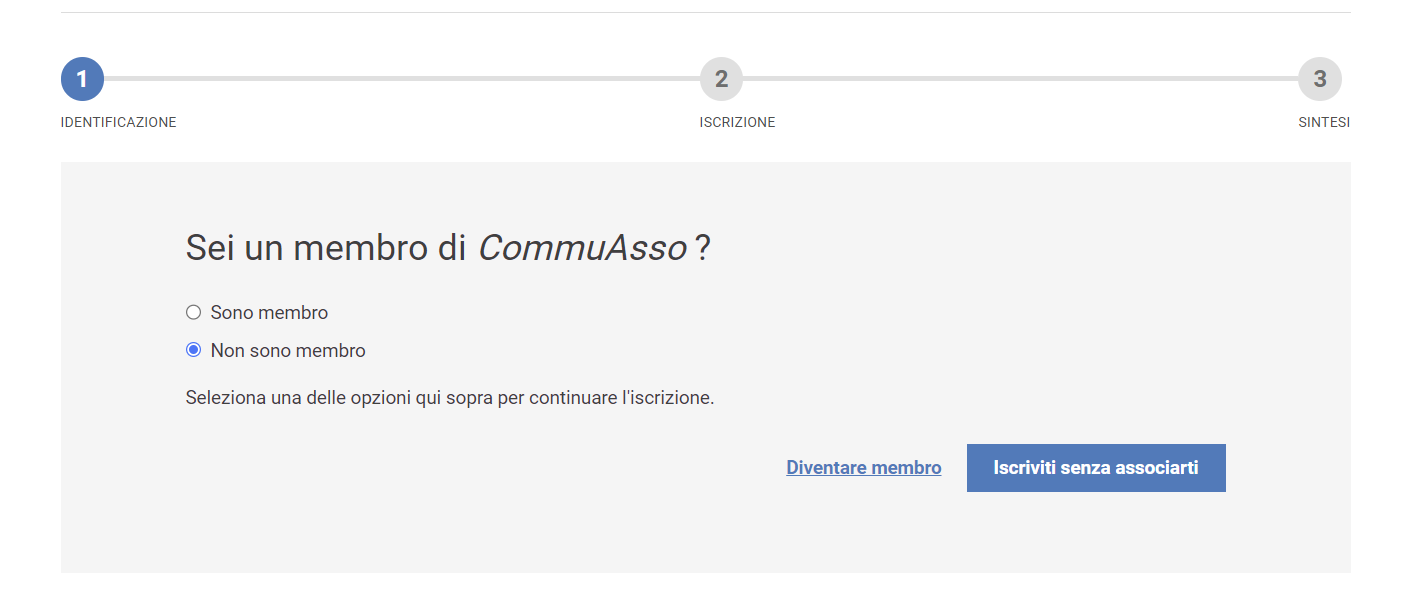
Task: Click the "Non sono membro" option label text
Action: 288,351
